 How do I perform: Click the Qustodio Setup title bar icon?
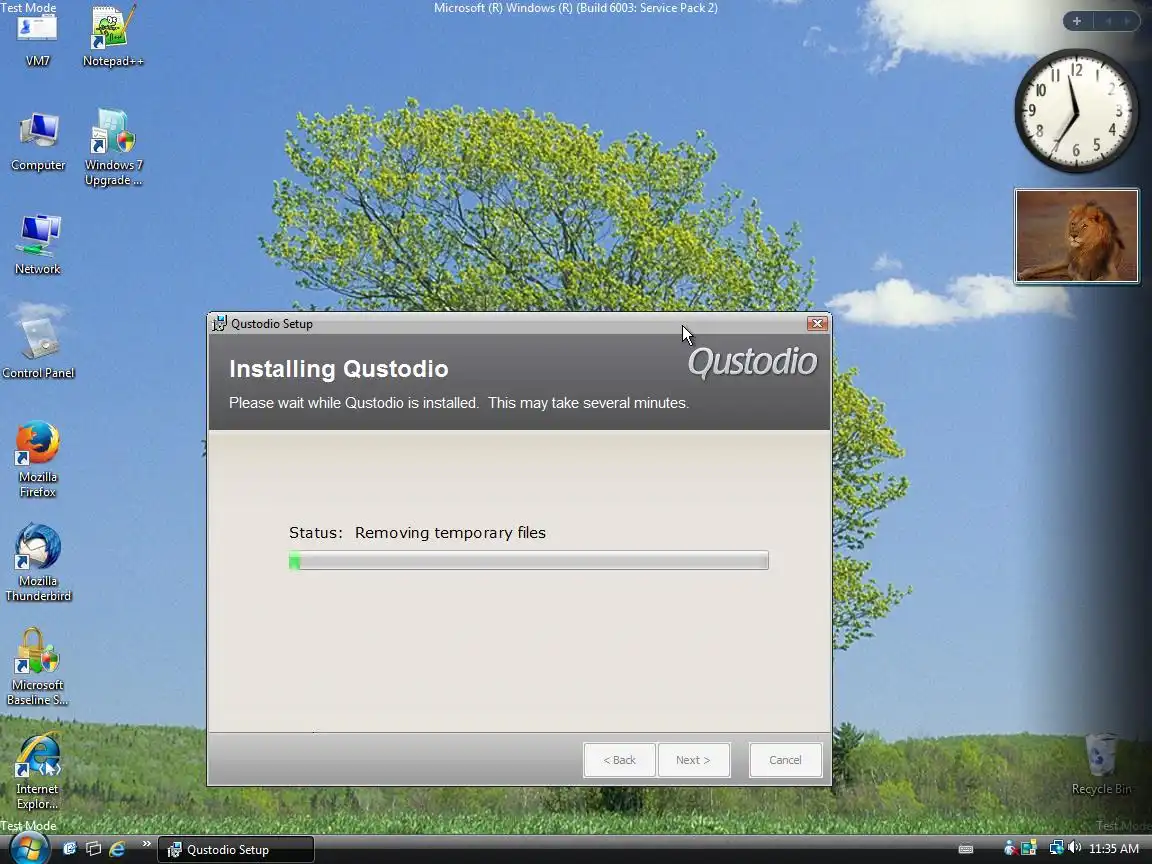[x=219, y=323]
